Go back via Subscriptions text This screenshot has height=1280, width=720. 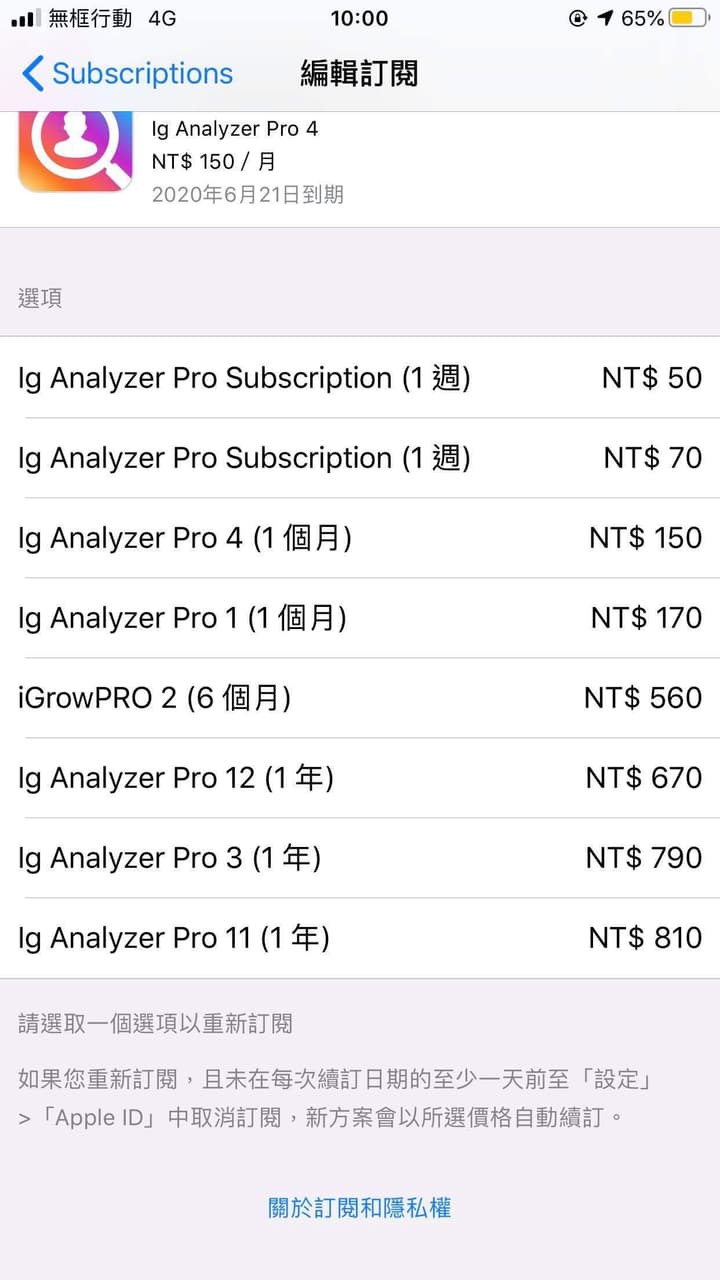click(x=142, y=73)
